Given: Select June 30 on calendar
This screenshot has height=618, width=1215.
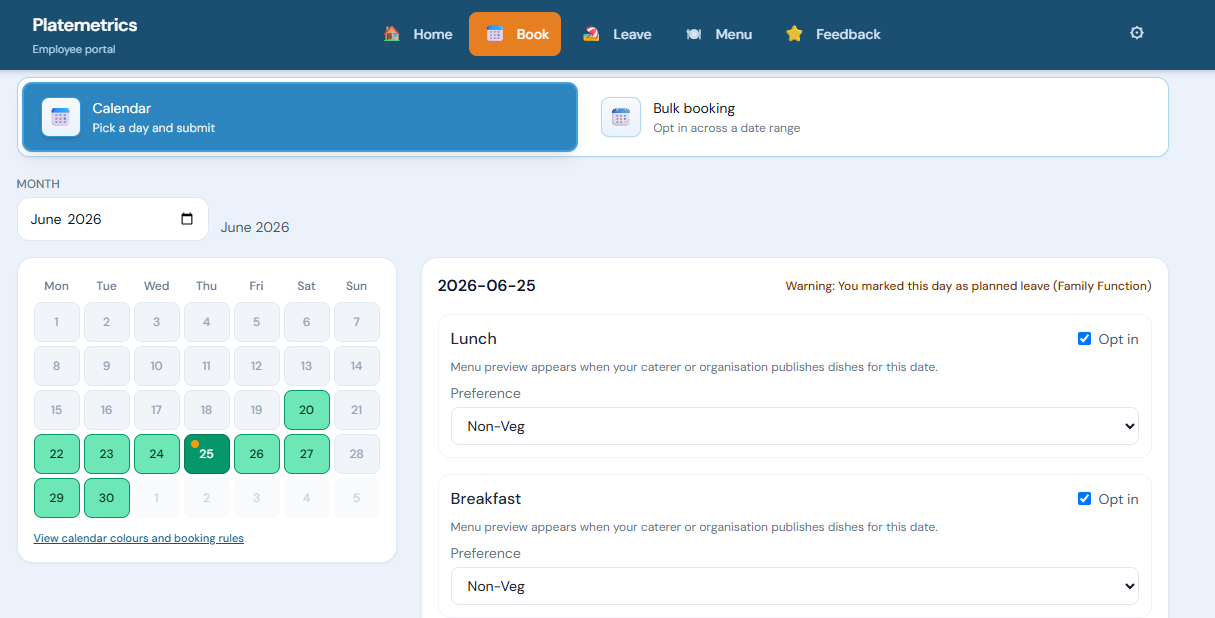Looking at the screenshot, I should click(x=107, y=498).
